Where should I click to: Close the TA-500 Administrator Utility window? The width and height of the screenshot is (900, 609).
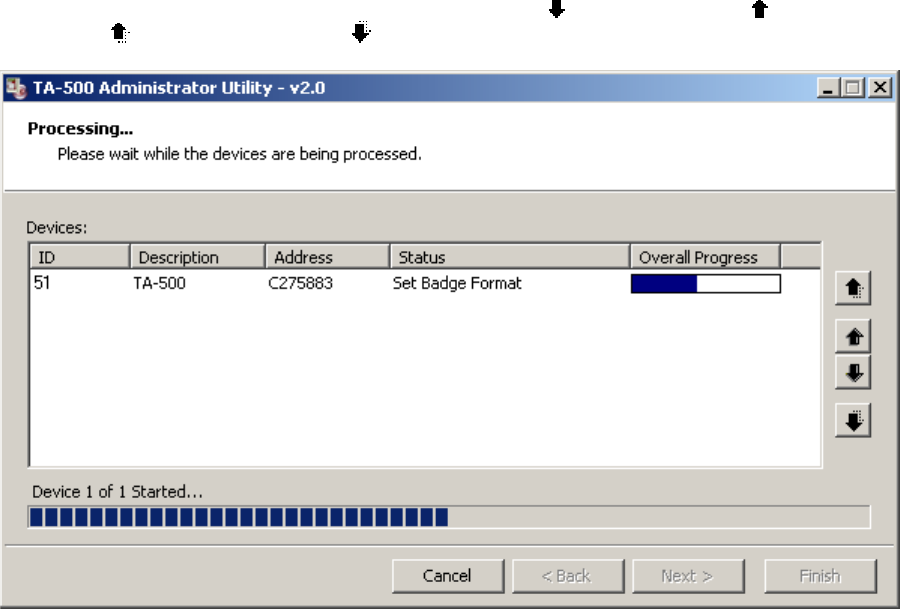tap(880, 88)
